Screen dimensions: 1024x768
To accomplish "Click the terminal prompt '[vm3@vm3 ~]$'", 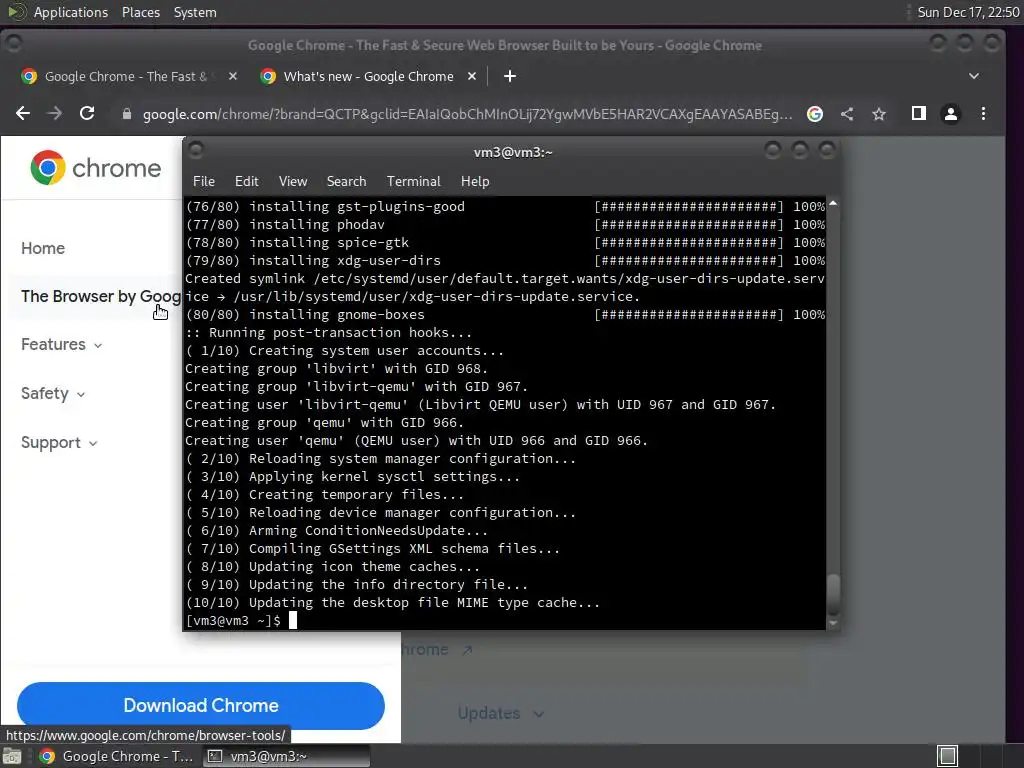I will tap(233, 620).
